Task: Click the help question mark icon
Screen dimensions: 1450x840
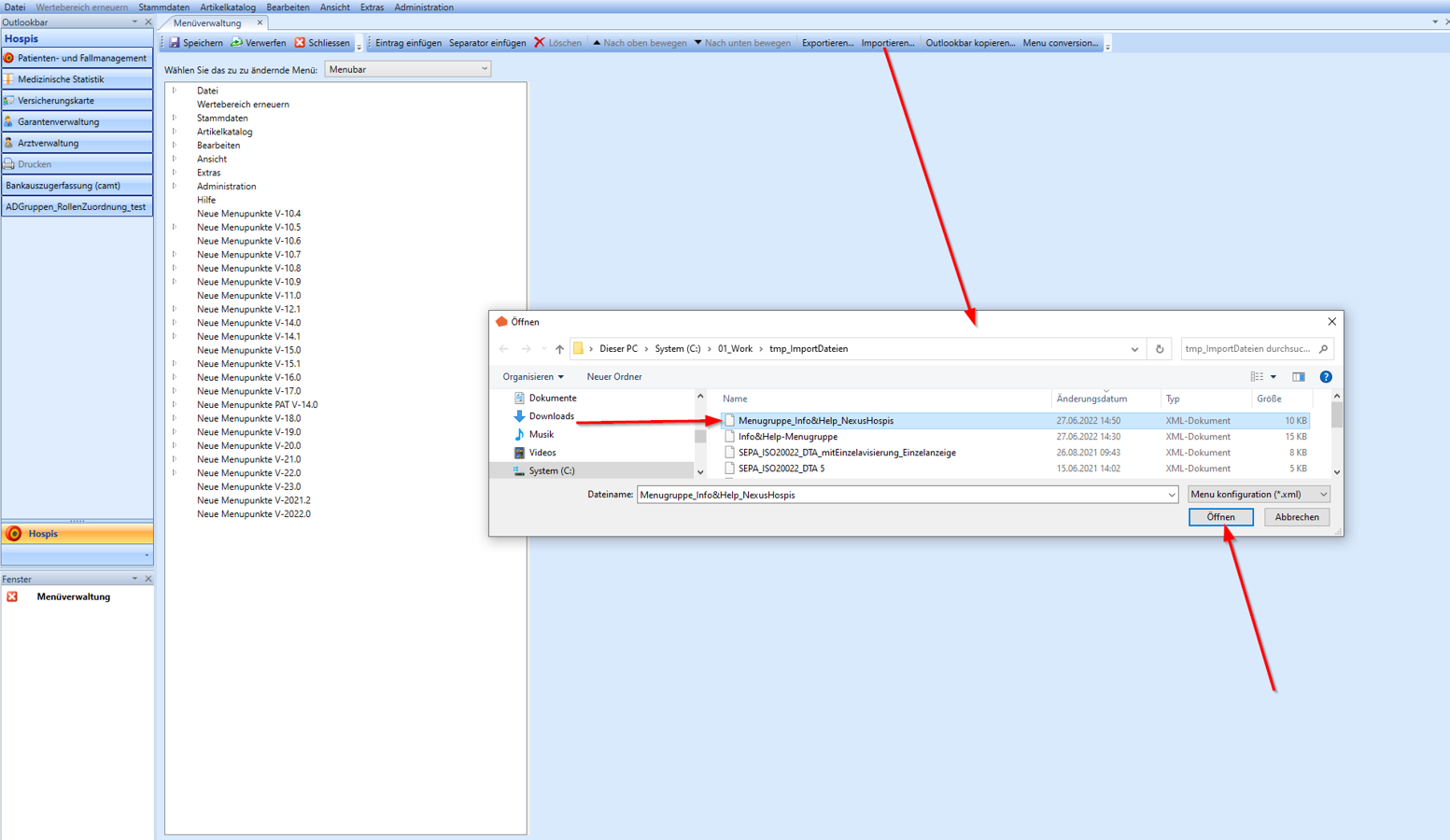Action: click(1325, 377)
